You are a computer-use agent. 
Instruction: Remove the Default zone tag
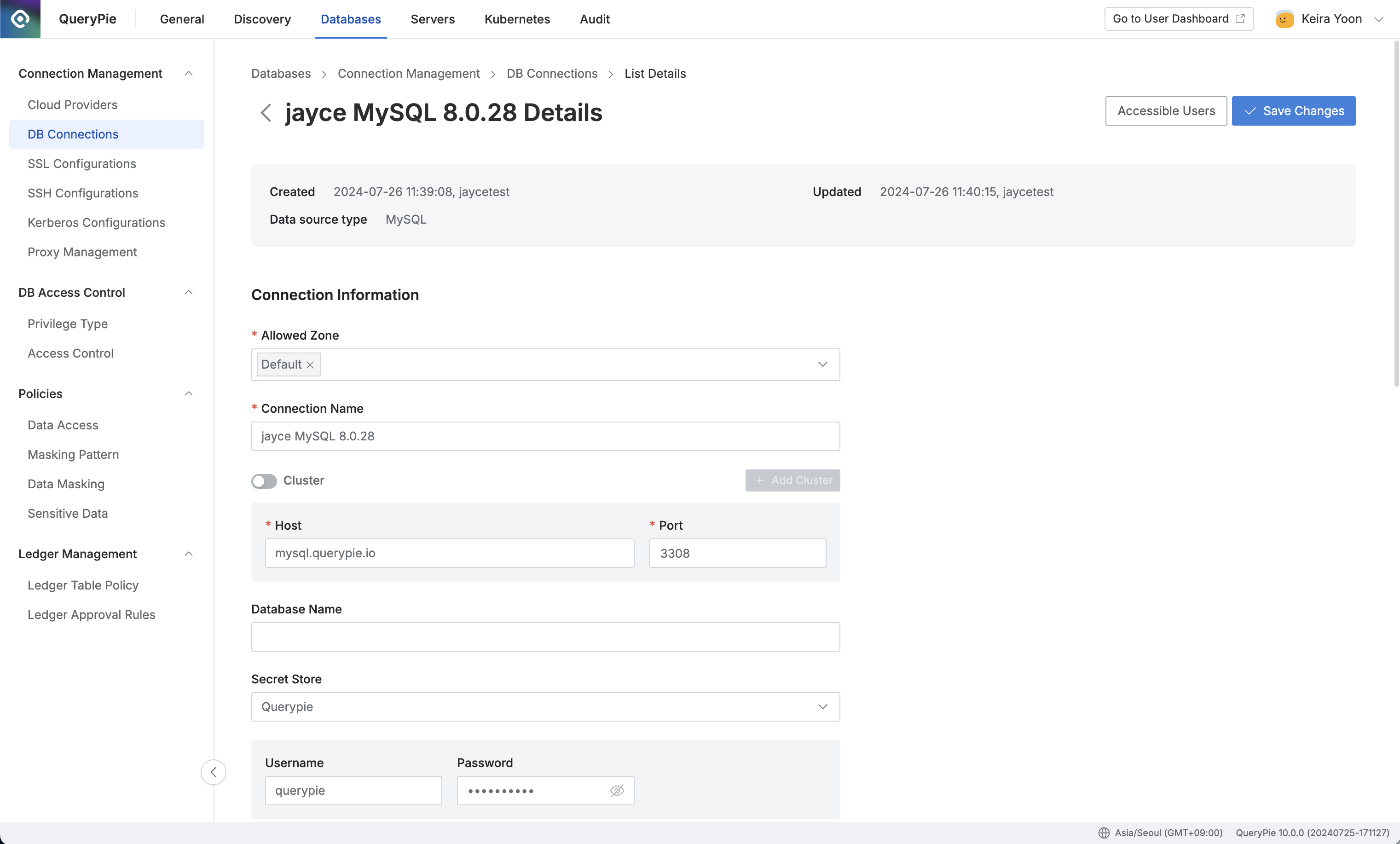[310, 364]
